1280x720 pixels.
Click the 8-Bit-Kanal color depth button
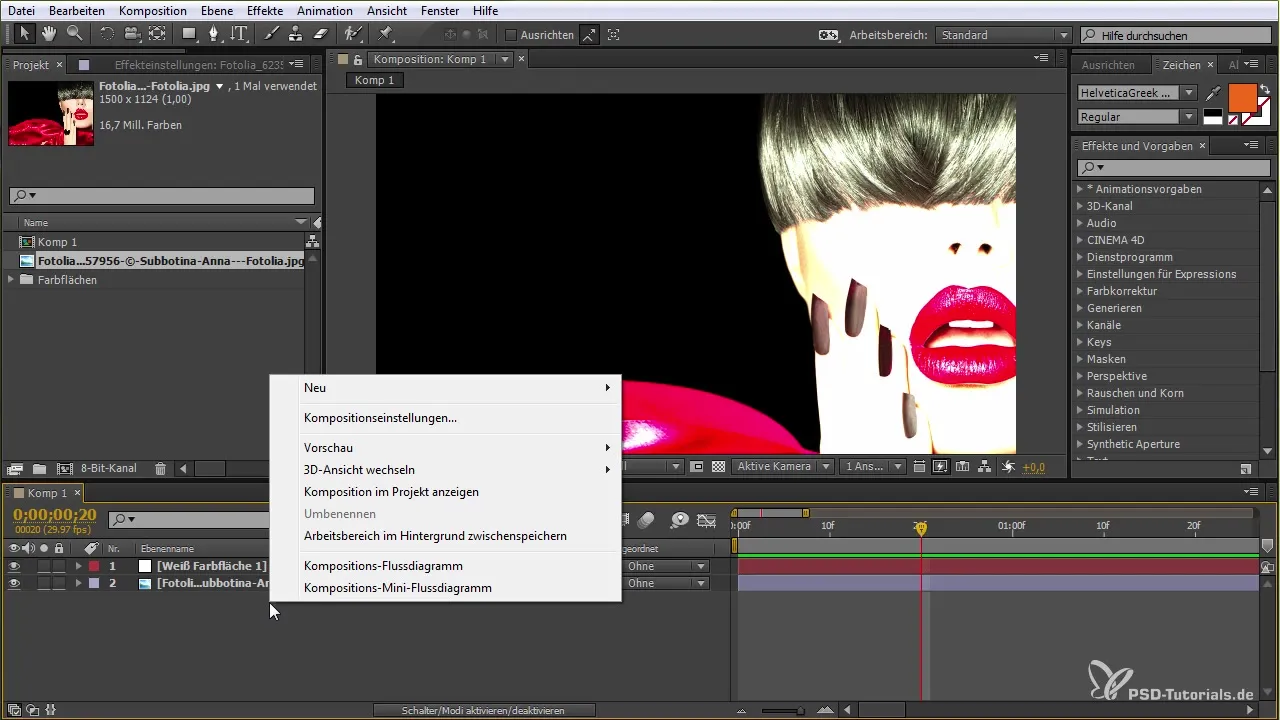tap(109, 468)
